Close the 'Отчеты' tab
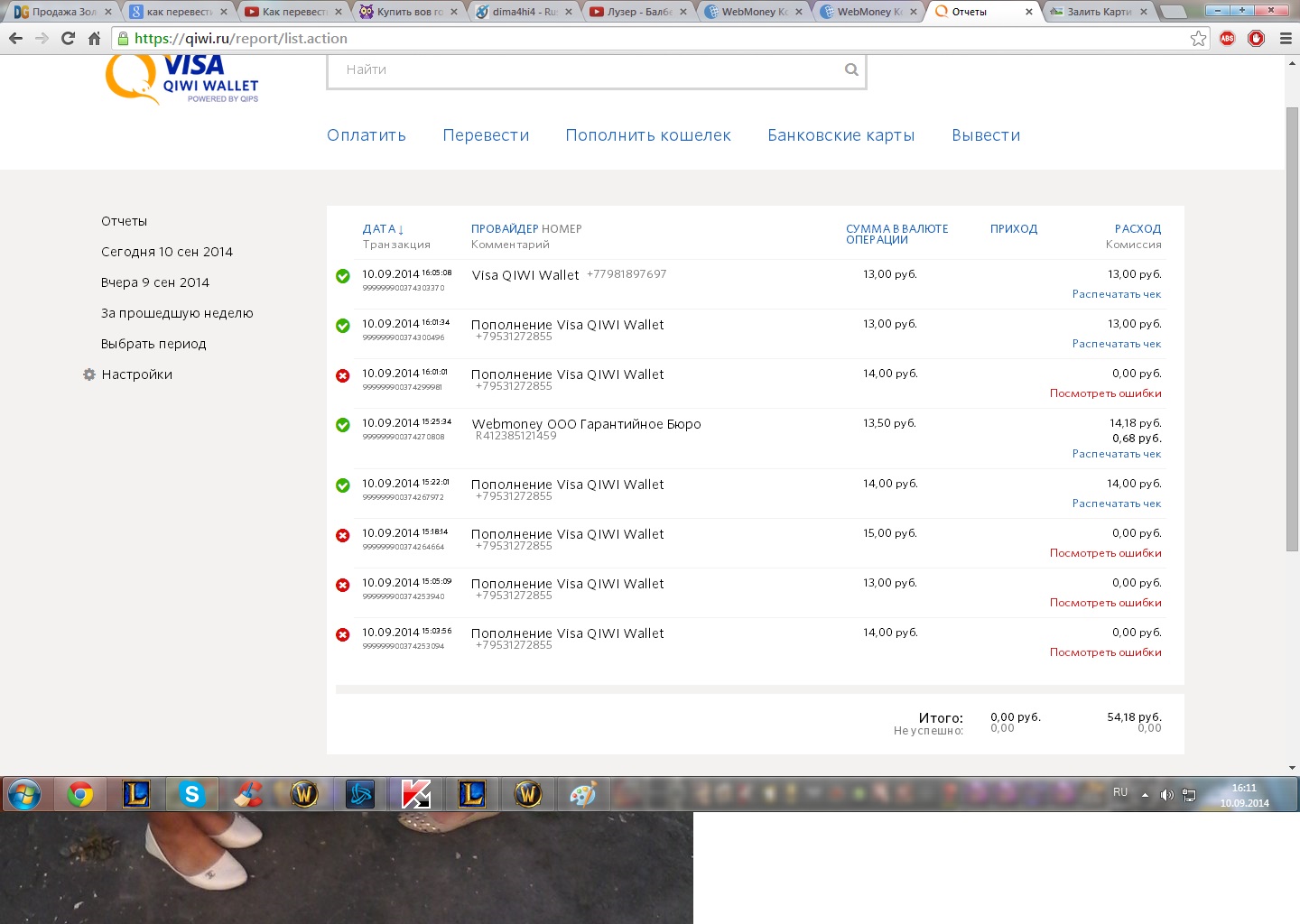This screenshot has width=1300, height=924. [1028, 12]
